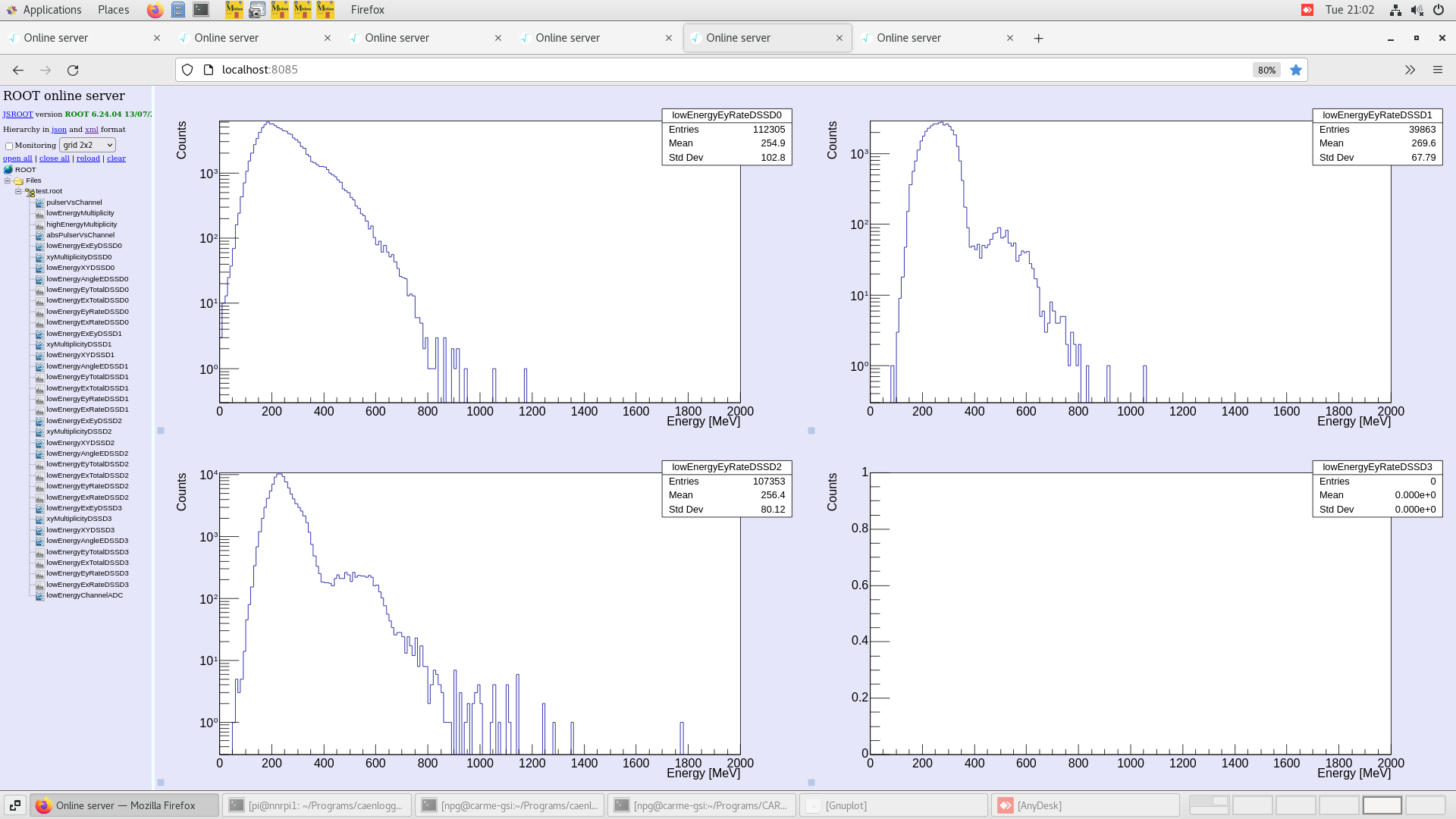Click the 'close all' link
1456x819 pixels.
[x=54, y=158]
